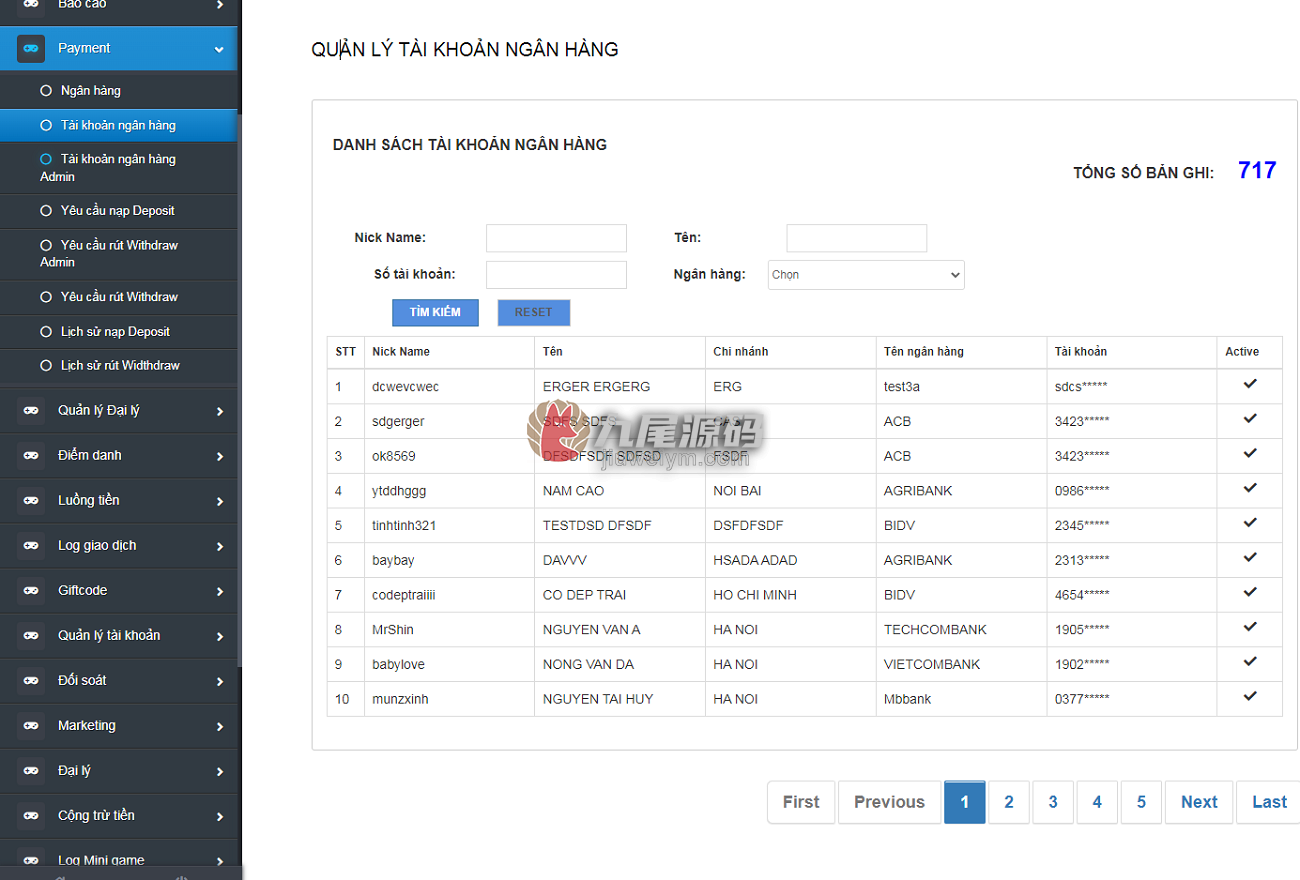Image resolution: width=1300 pixels, height=880 pixels.
Task: Click the TÌM KIẾM search button
Action: (x=435, y=312)
